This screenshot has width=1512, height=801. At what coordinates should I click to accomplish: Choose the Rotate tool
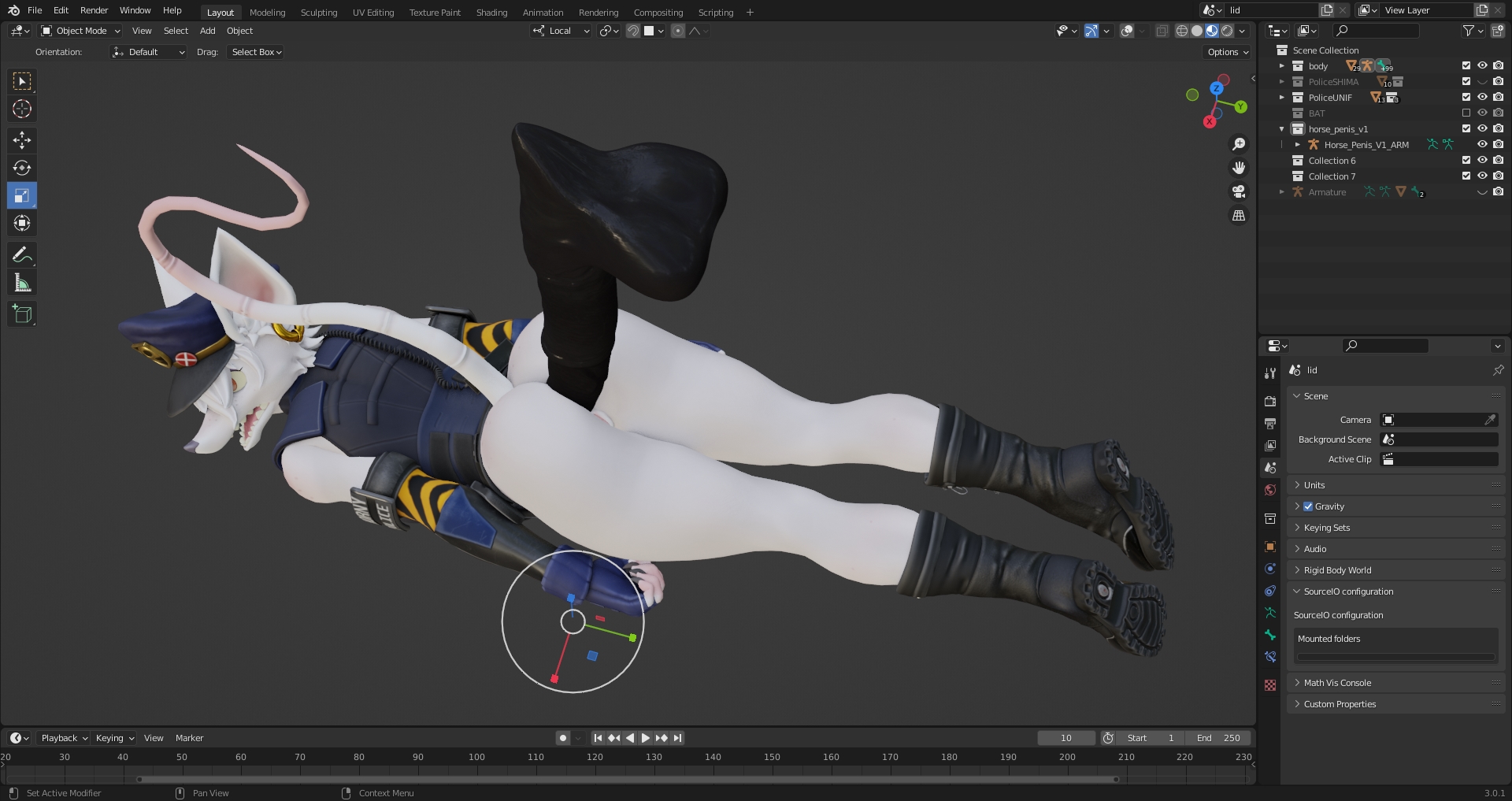click(x=22, y=168)
